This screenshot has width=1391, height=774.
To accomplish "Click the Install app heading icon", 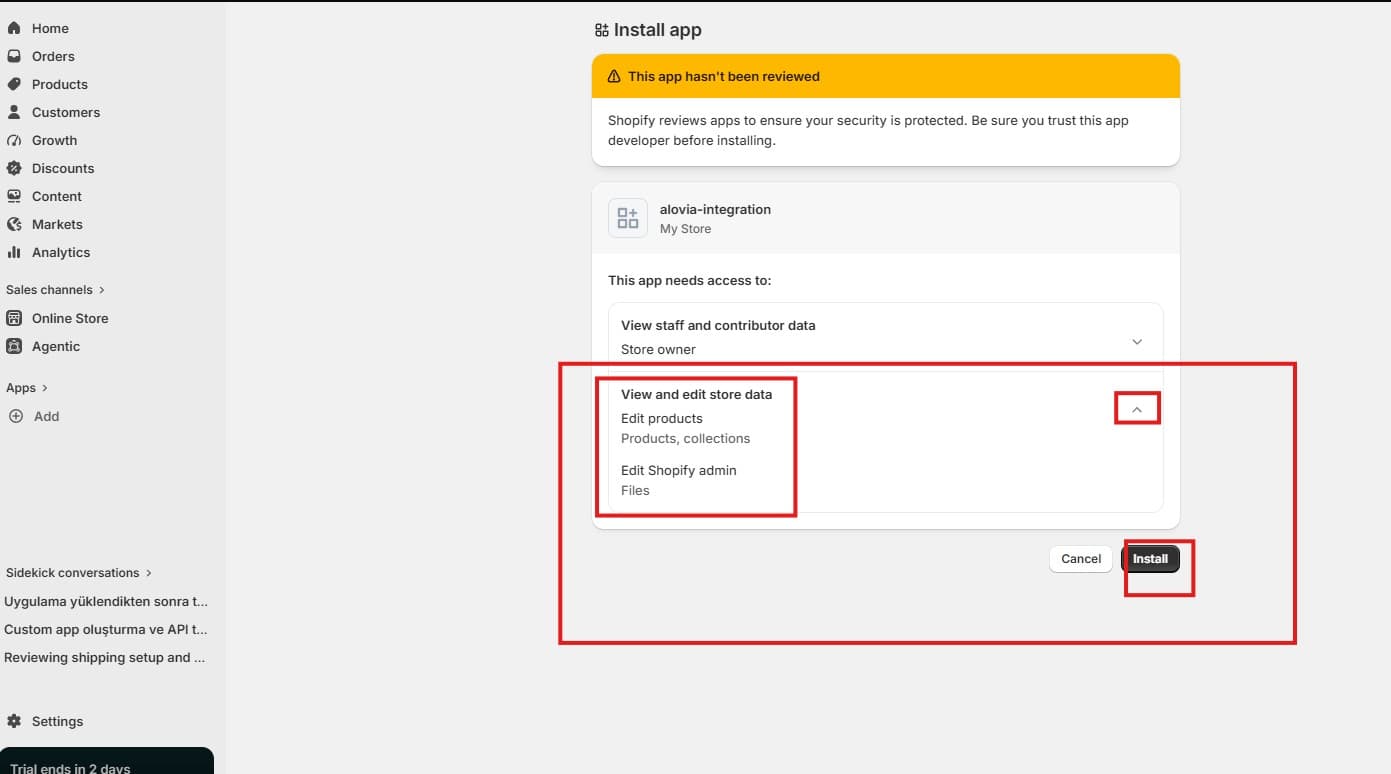I will pos(601,30).
